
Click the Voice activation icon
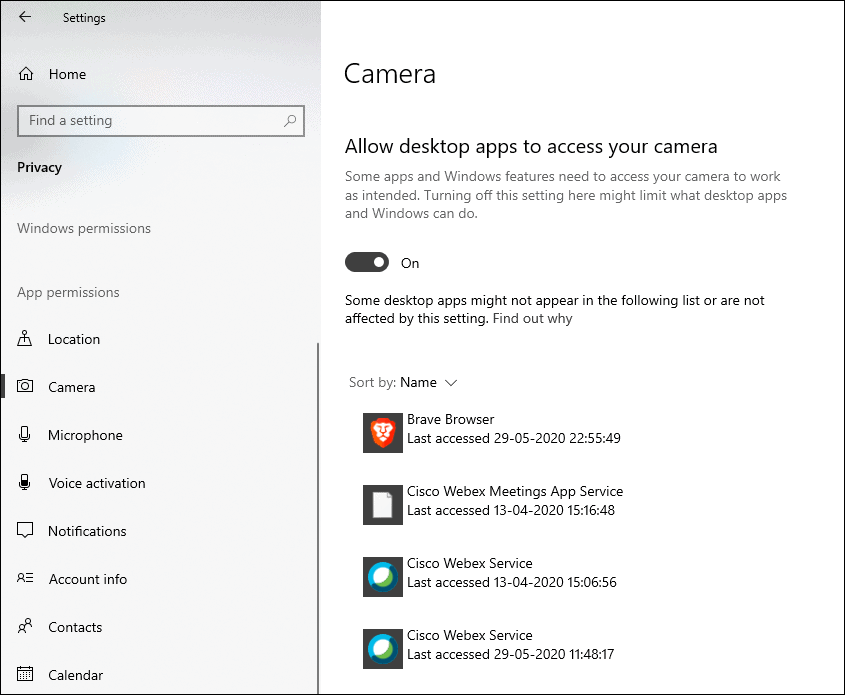pyautogui.click(x=25, y=482)
